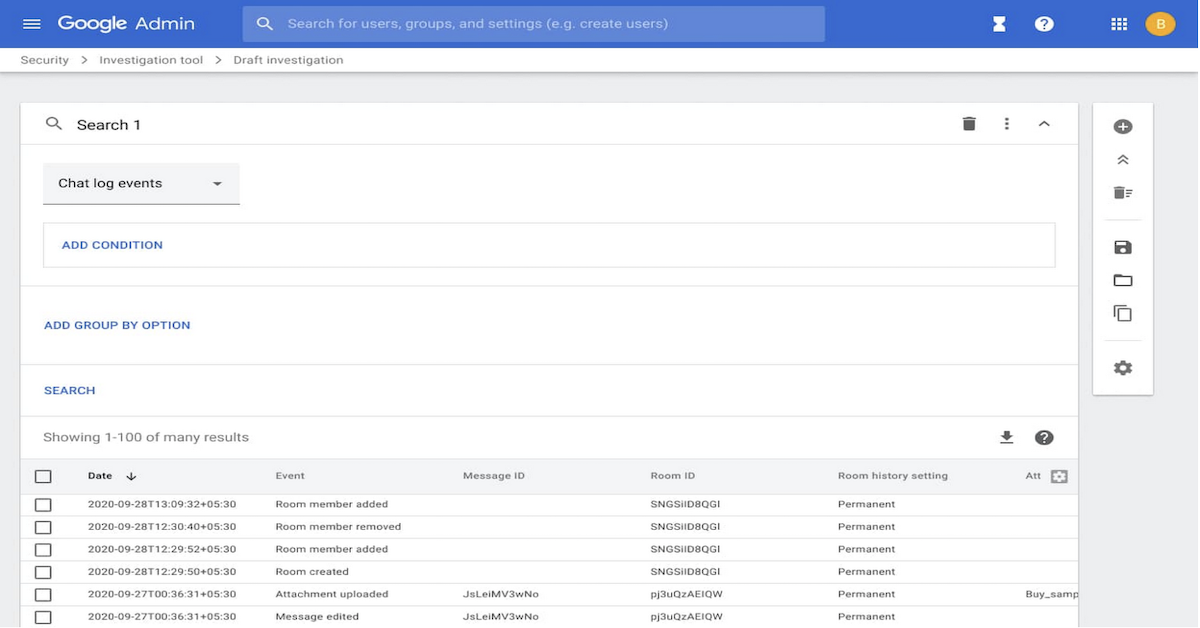
Task: Click the SEARCH button
Action: pyautogui.click(x=70, y=391)
